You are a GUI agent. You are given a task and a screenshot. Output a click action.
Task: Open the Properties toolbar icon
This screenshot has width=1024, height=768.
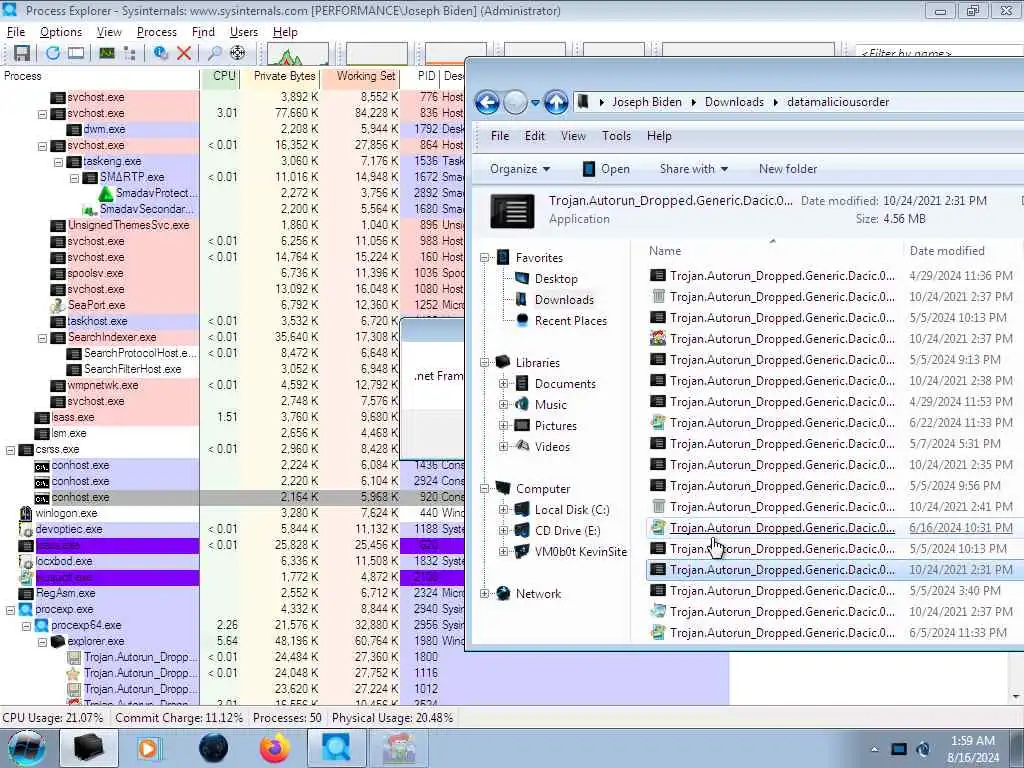tap(161, 53)
